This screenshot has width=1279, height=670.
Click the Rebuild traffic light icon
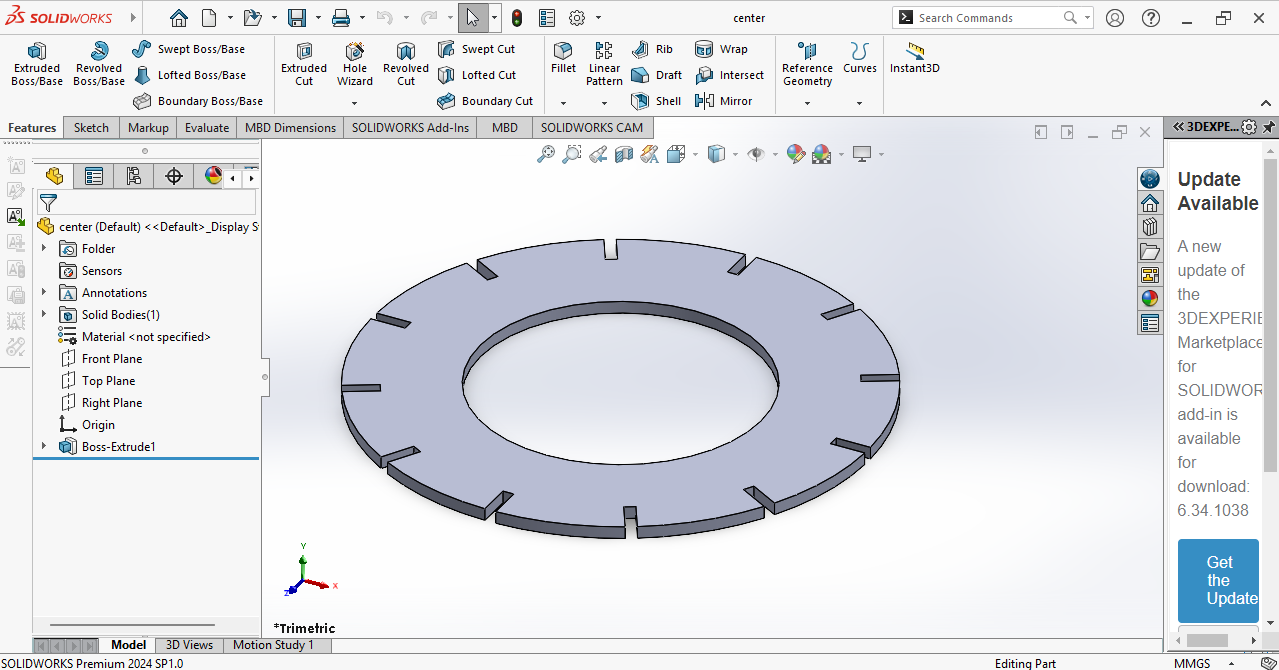(x=516, y=18)
